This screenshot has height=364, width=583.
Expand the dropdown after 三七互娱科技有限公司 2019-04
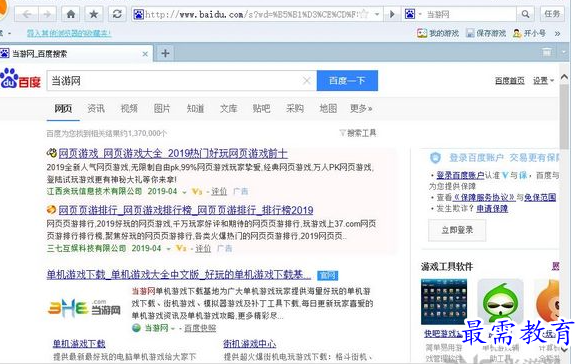(x=168, y=249)
